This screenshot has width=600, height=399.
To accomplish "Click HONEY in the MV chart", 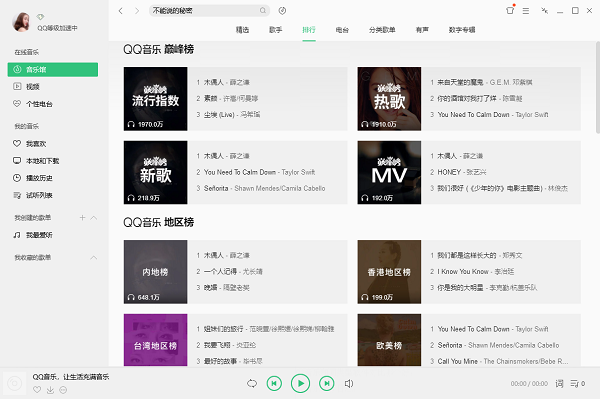I will tap(449, 172).
